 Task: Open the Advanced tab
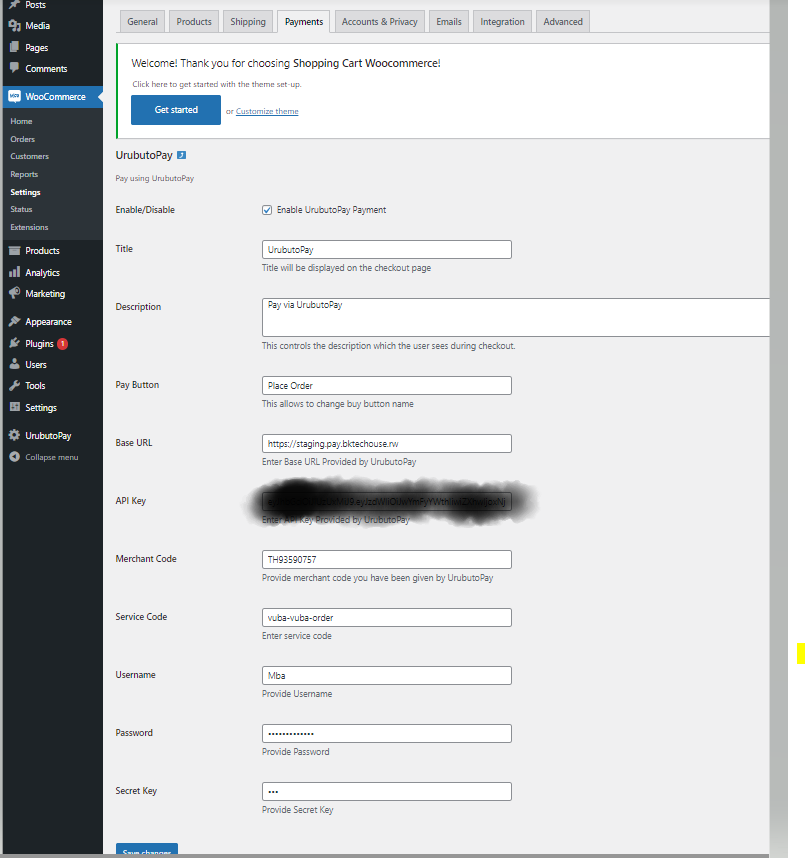coord(563,22)
